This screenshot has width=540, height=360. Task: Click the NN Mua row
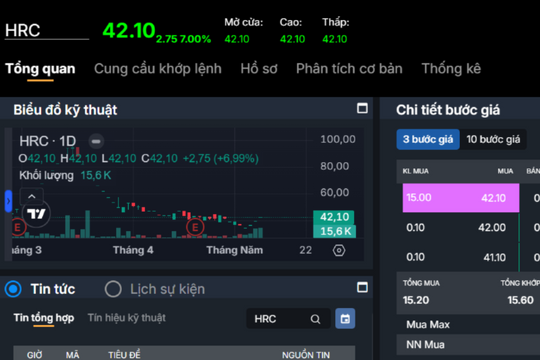(468, 344)
